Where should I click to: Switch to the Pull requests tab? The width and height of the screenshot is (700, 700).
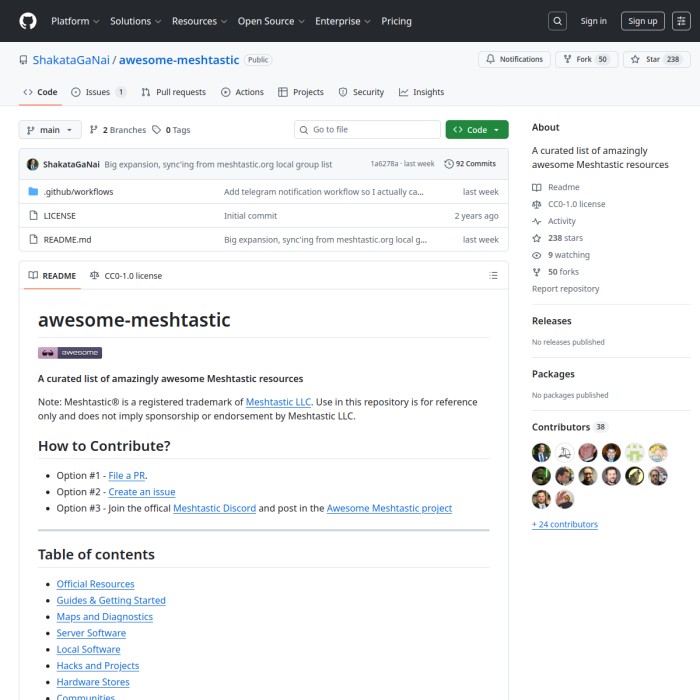click(173, 92)
